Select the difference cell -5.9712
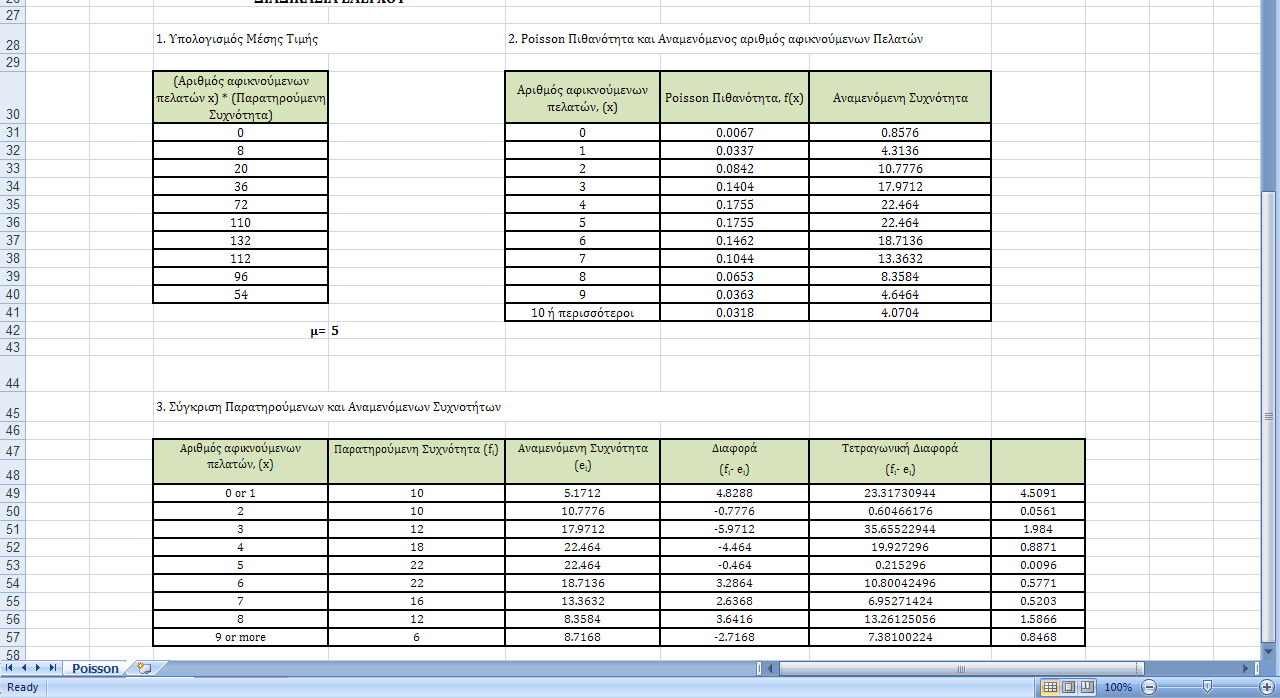The height and width of the screenshot is (698, 1280). 735,529
